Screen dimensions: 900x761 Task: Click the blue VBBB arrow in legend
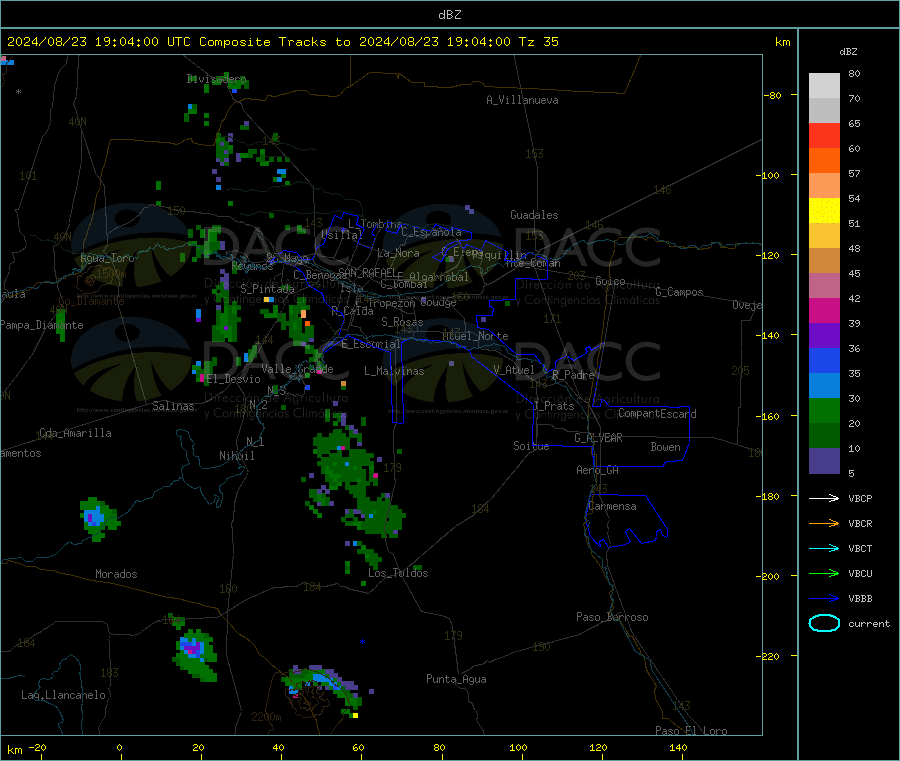(x=824, y=598)
